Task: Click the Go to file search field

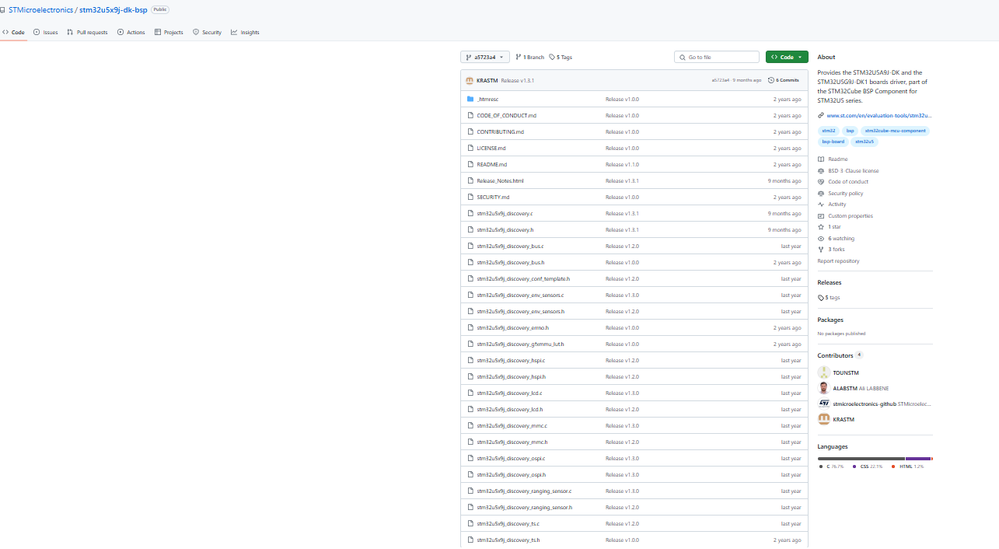Action: 717,57
